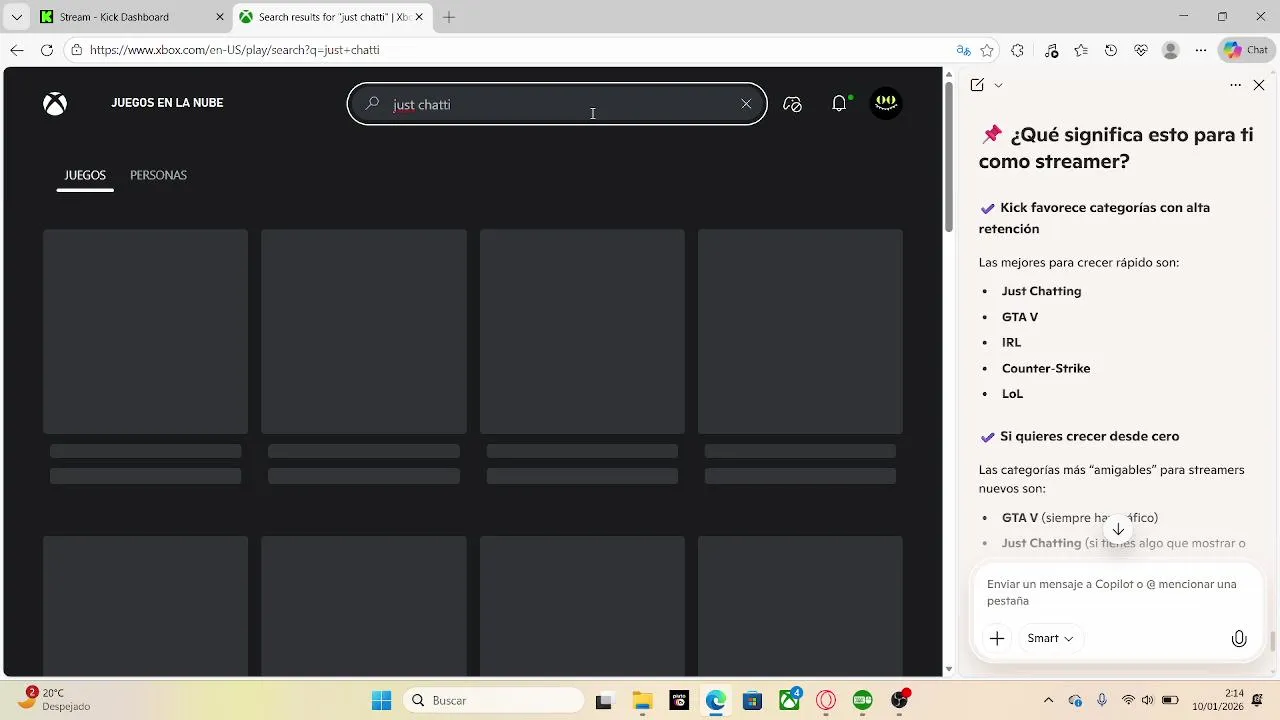Viewport: 1280px width, 720px height.
Task: Open OBS Studio from taskbar
Action: point(900,700)
